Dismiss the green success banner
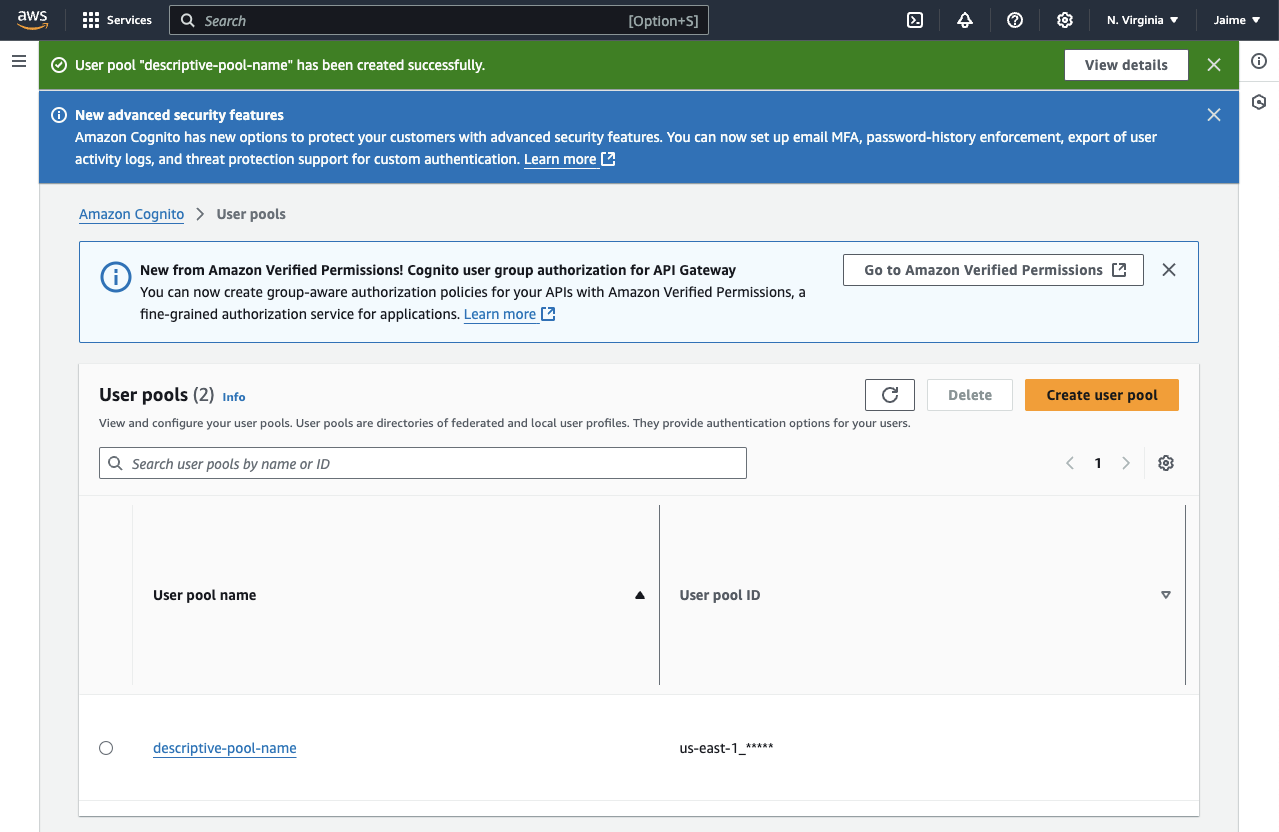Screen dimensions: 1279x832 click(x=1214, y=65)
